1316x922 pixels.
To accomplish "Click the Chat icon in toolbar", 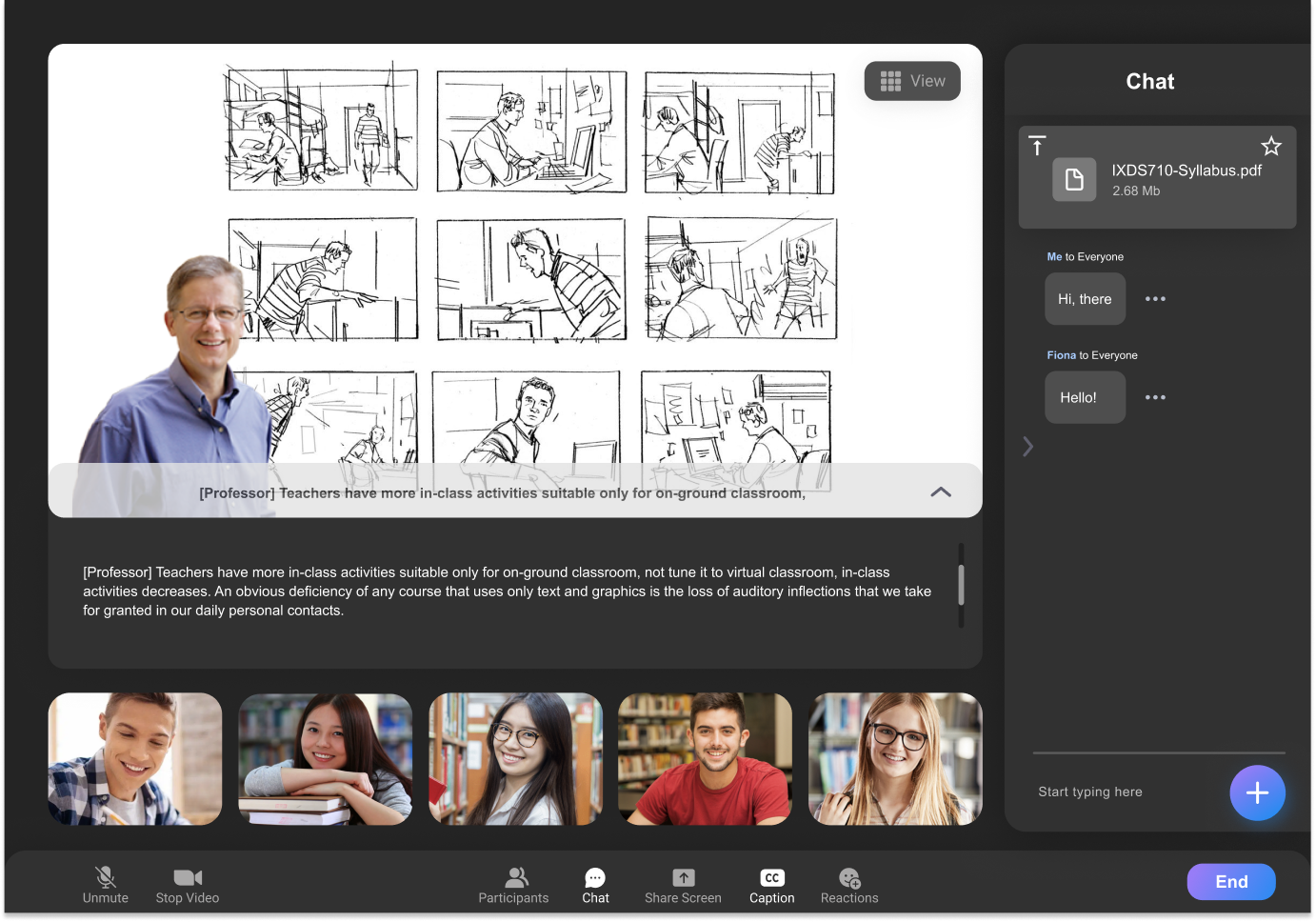I will click(595, 884).
